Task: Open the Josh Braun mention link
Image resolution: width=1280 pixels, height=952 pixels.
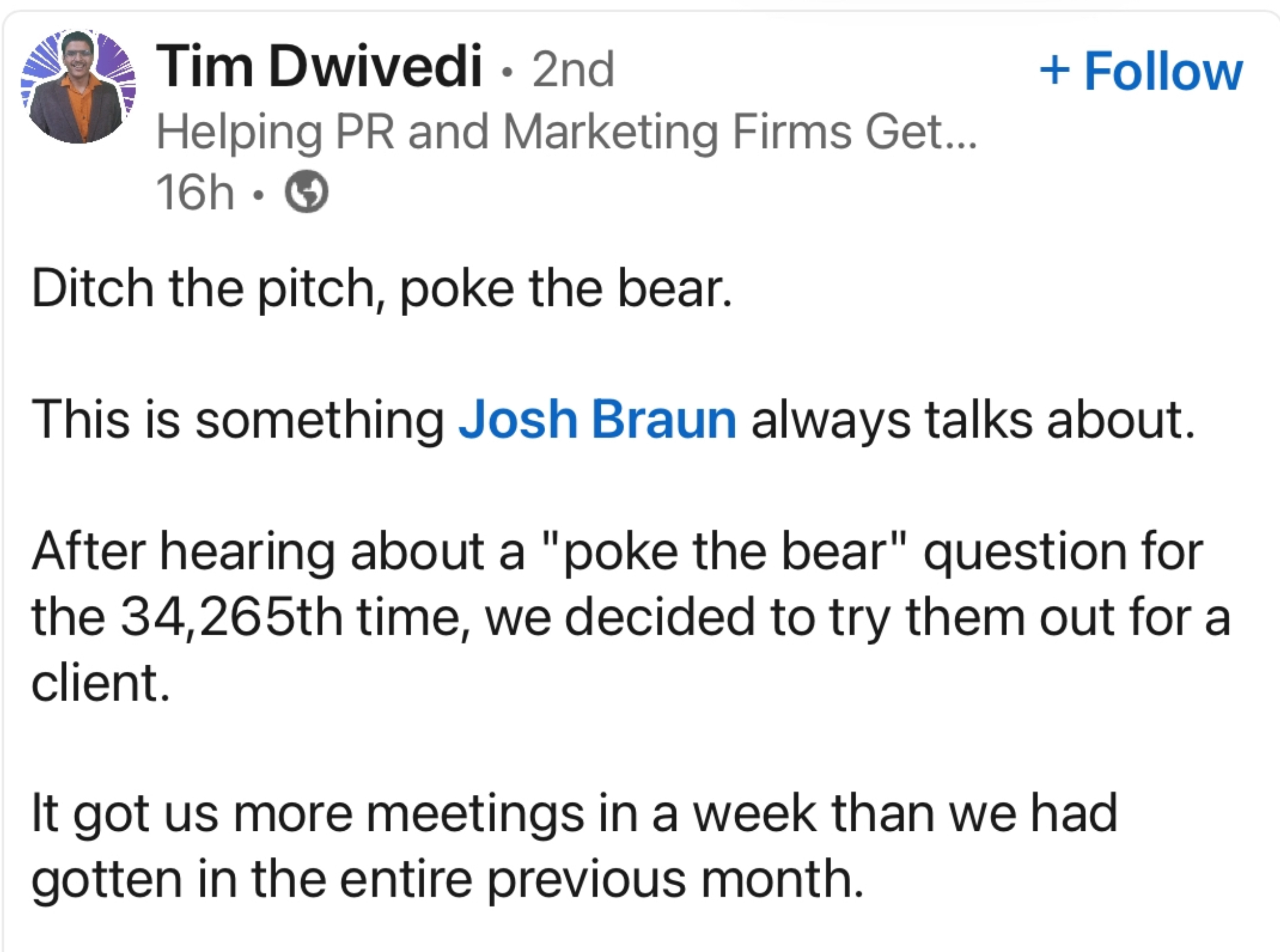Action: coord(597,419)
